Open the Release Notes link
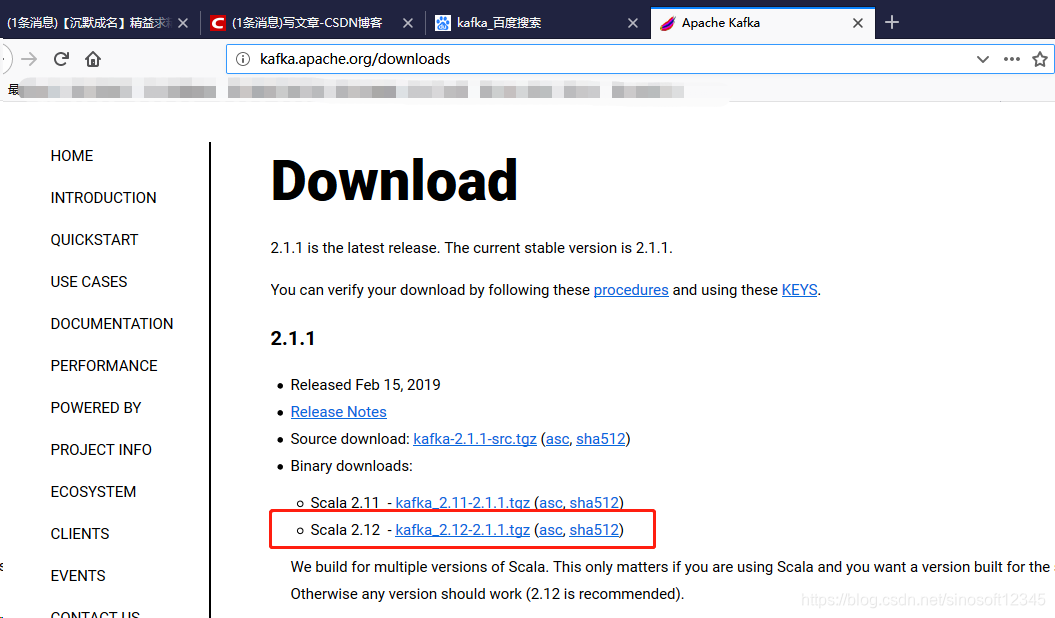1055x618 pixels. click(338, 412)
